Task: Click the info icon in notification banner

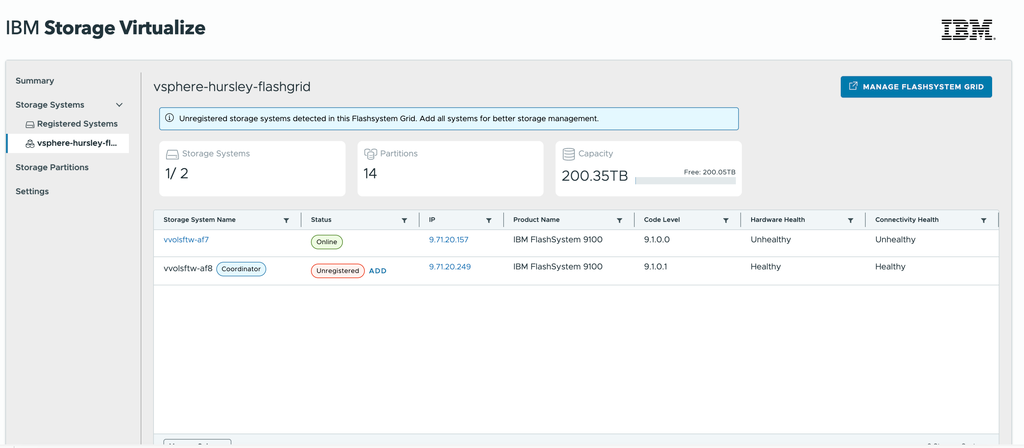Action: click(169, 118)
